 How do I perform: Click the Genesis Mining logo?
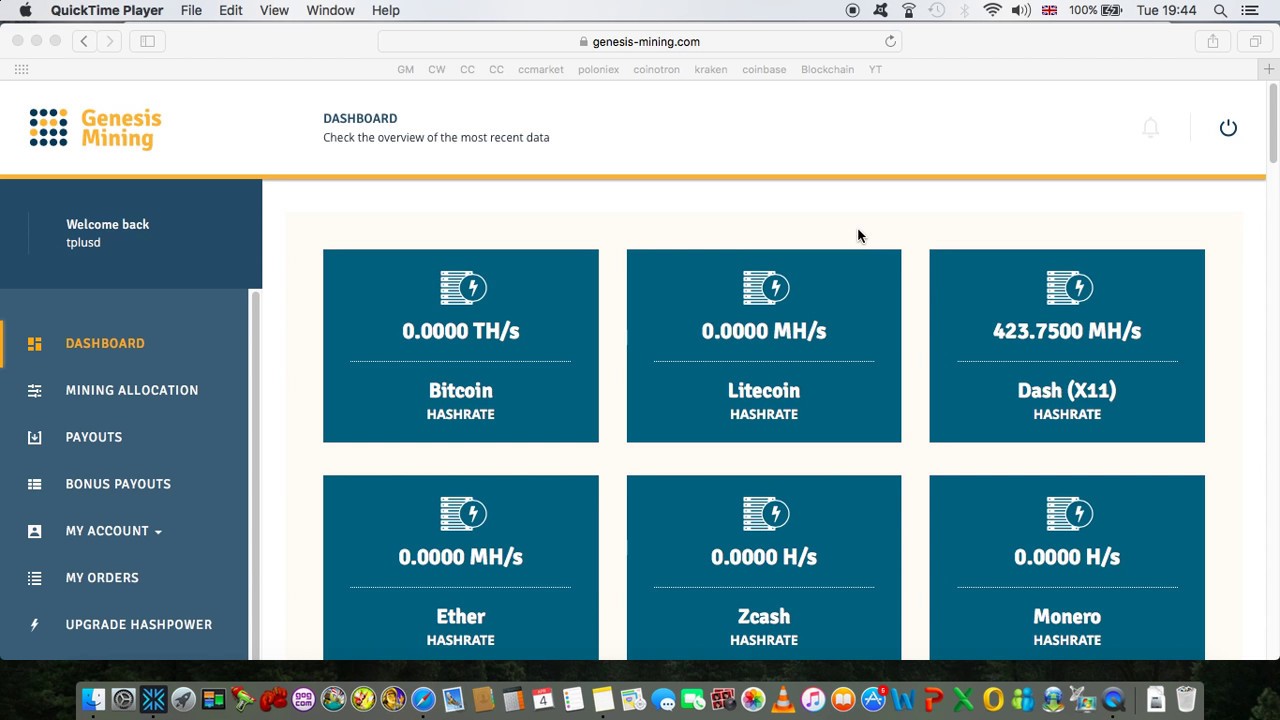pos(95,128)
